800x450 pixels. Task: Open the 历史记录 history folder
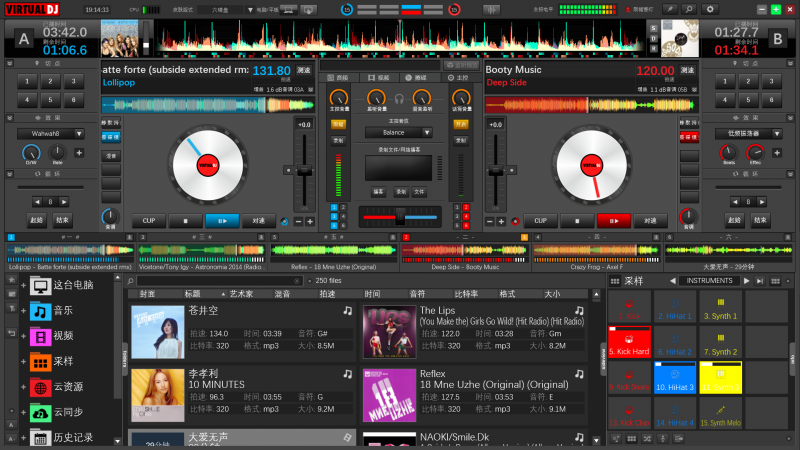point(62,437)
